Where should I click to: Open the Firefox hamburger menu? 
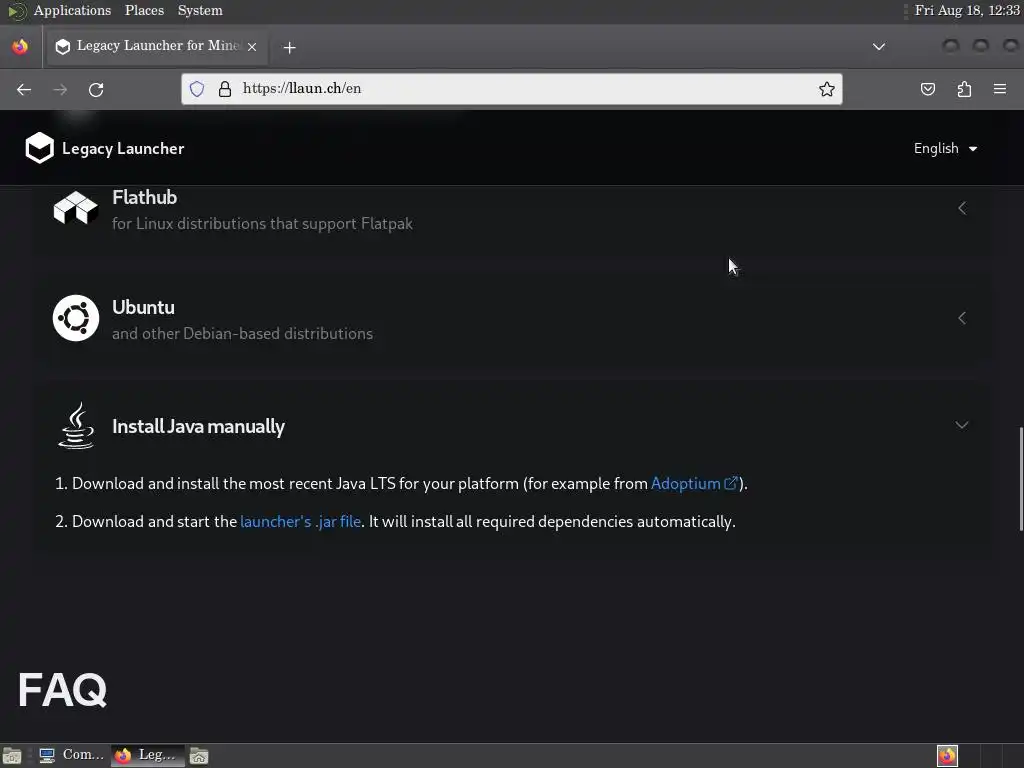[x=1000, y=89]
